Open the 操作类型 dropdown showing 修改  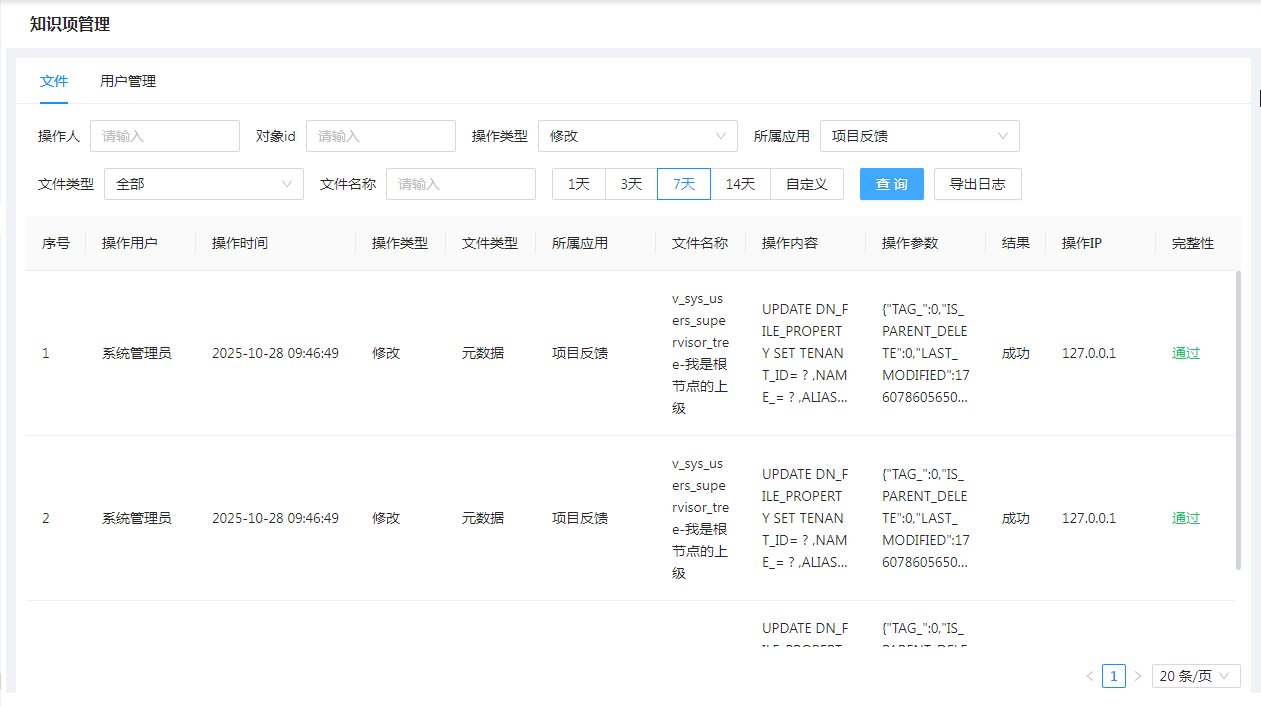pyautogui.click(x=637, y=136)
